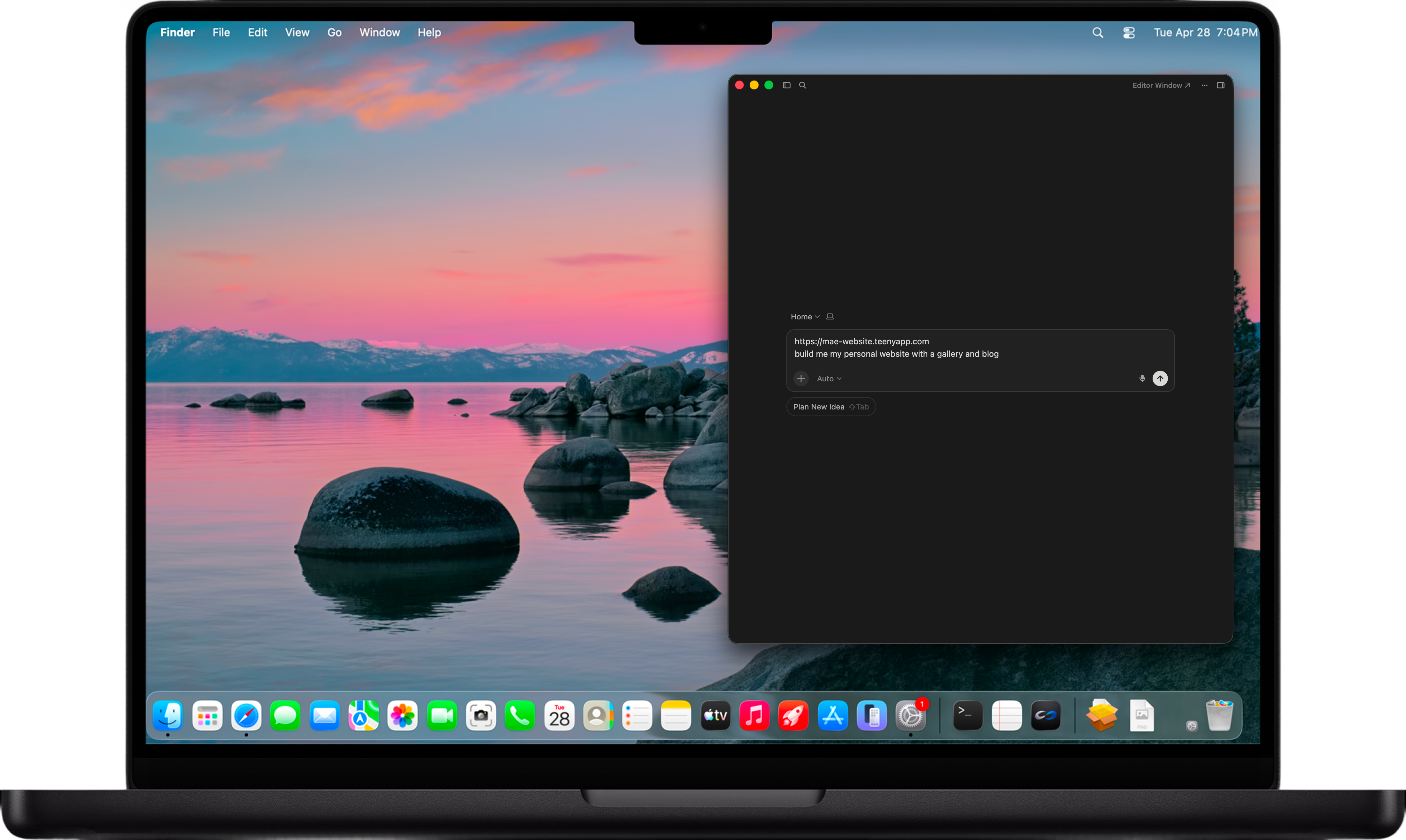Viewport: 1406px width, 840px height.
Task: Expand the Home workspace dropdown
Action: click(805, 317)
